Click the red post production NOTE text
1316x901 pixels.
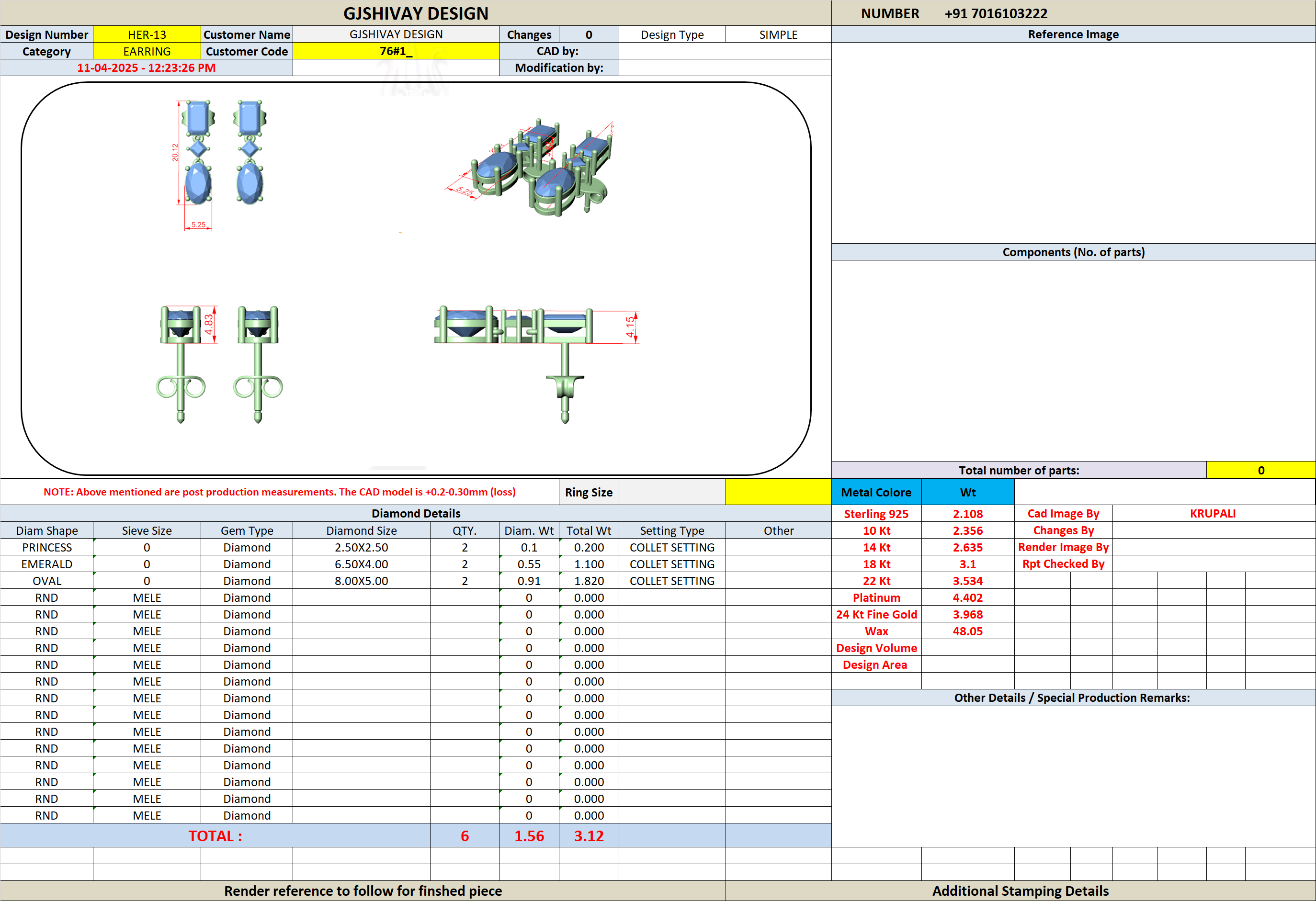280,492
